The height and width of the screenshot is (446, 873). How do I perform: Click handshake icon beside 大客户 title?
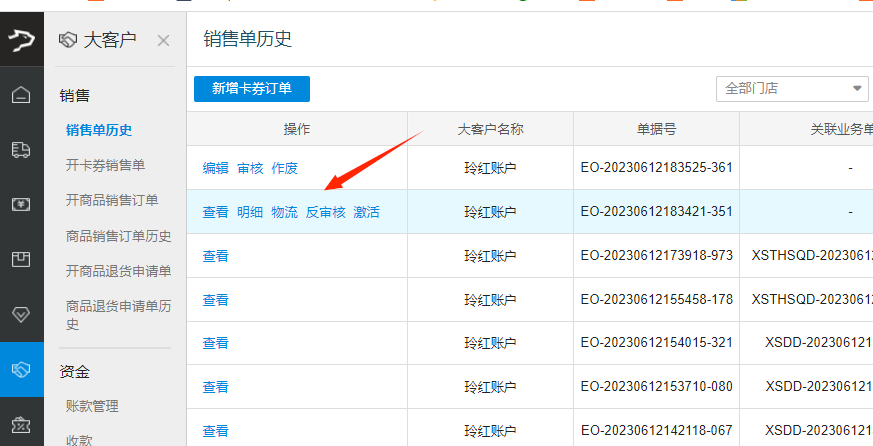(67, 40)
